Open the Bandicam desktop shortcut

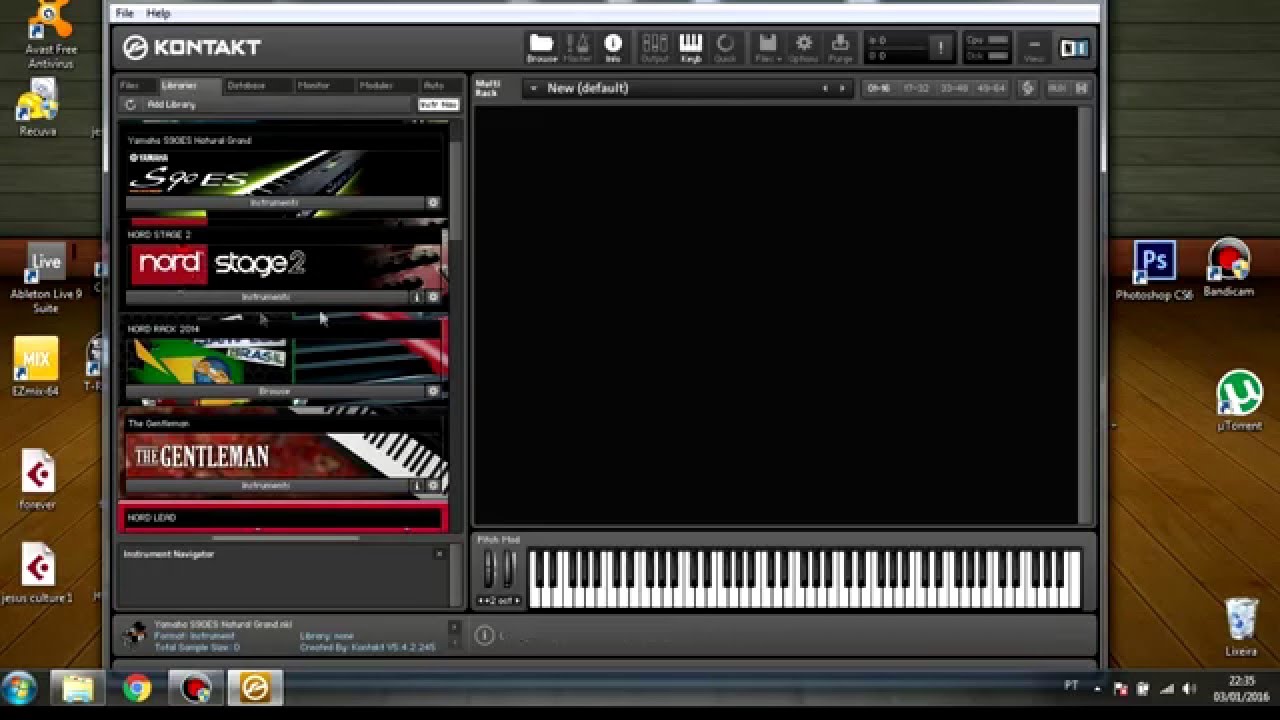(x=1229, y=268)
